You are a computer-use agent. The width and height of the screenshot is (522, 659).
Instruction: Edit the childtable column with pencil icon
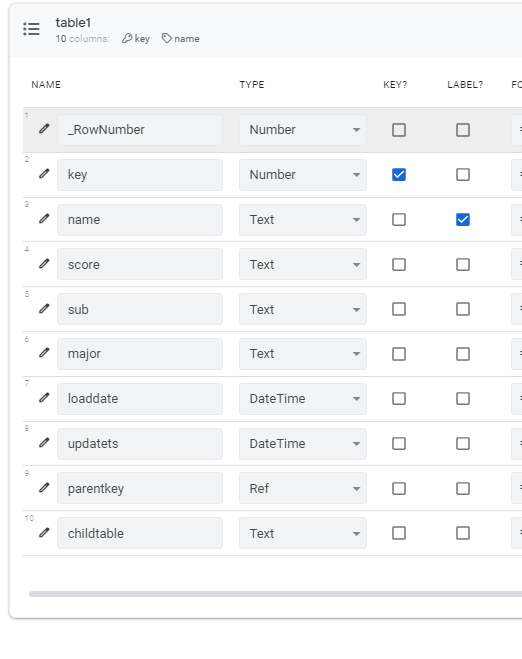(x=44, y=532)
